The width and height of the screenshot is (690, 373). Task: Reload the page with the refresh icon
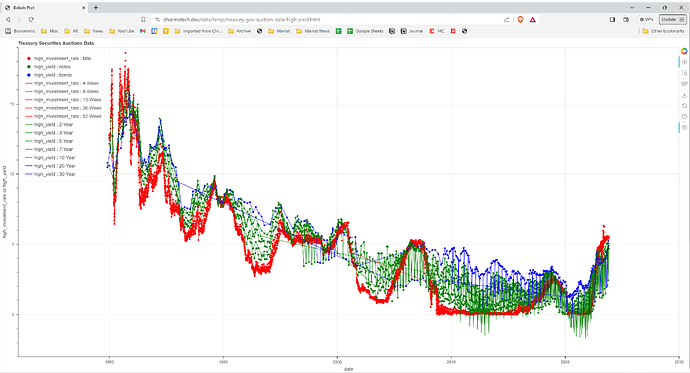point(31,19)
